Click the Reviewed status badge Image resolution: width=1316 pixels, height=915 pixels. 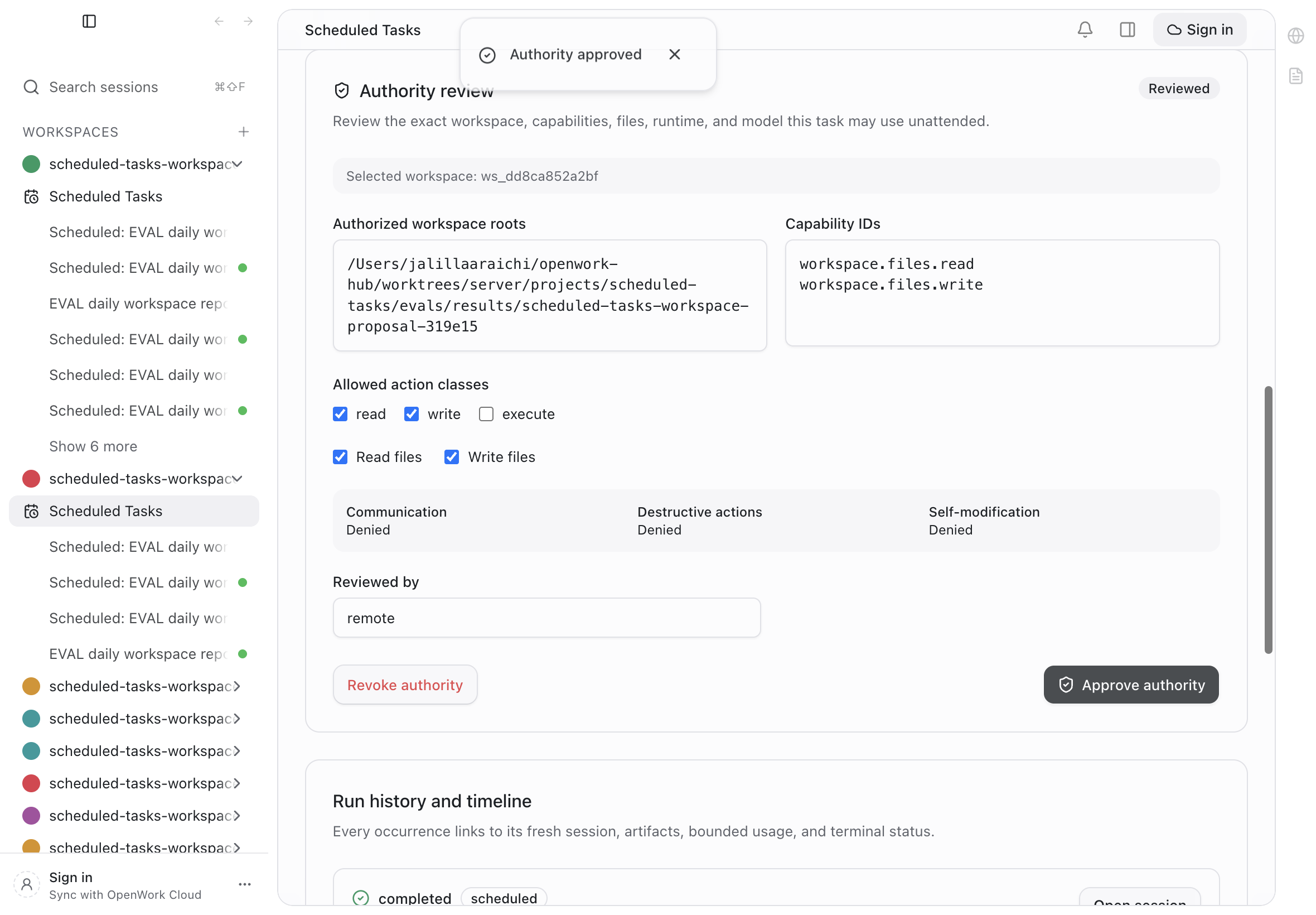pos(1178,88)
